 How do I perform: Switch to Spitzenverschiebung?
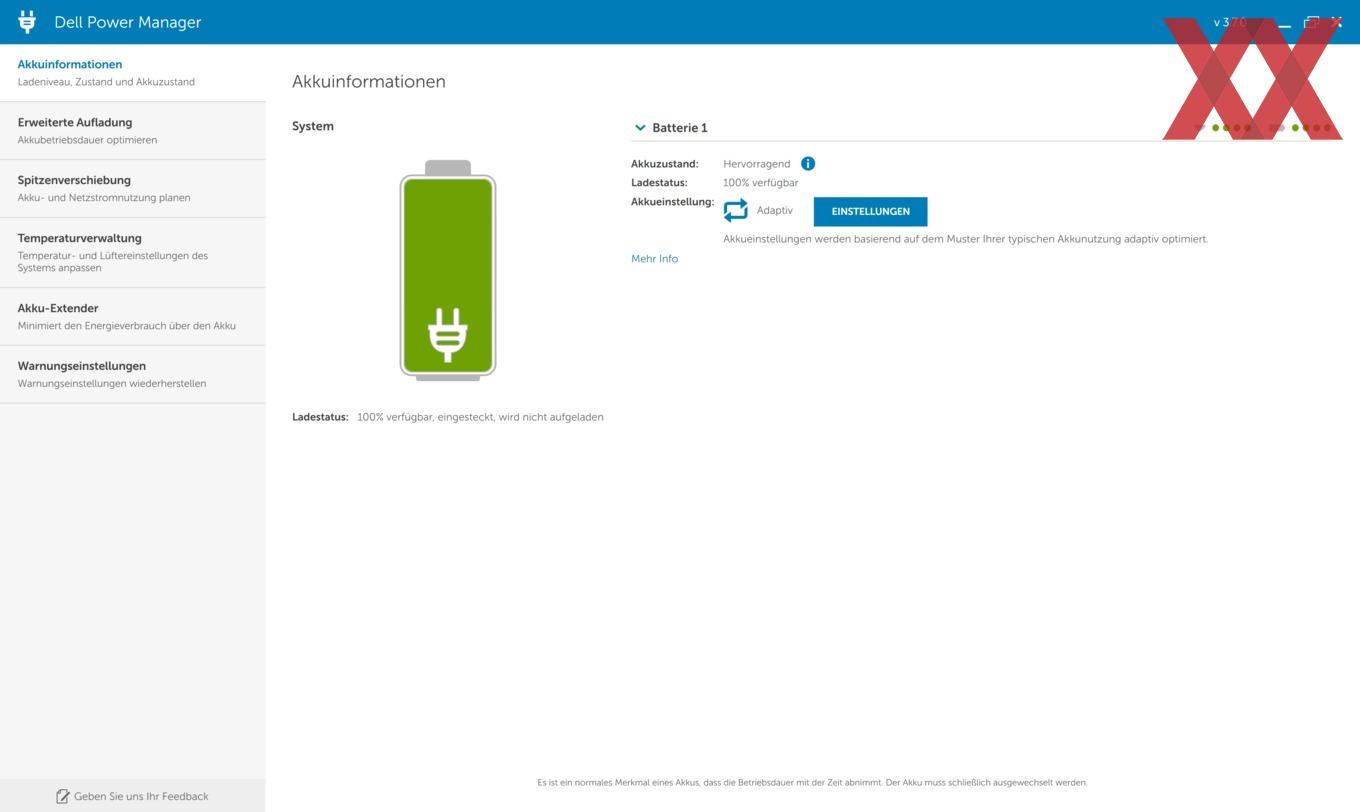point(133,189)
